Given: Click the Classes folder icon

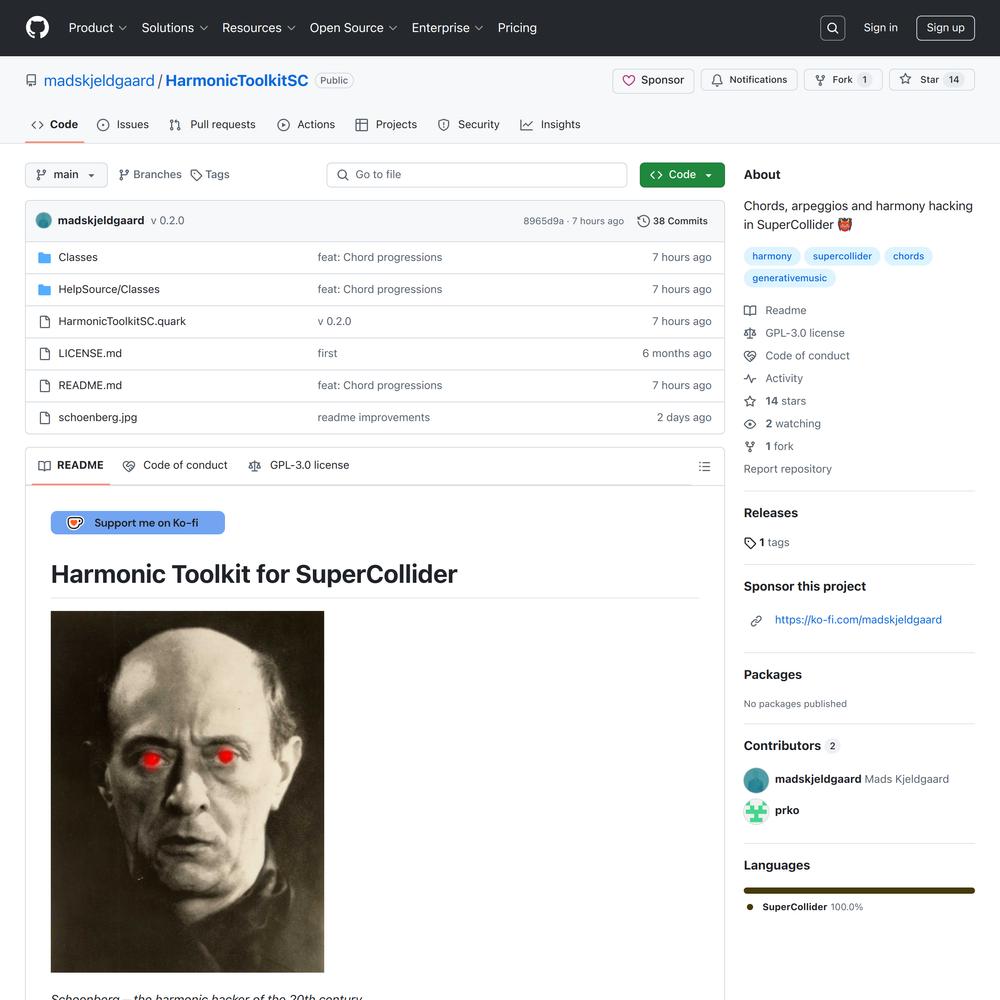Looking at the screenshot, I should click(44, 258).
